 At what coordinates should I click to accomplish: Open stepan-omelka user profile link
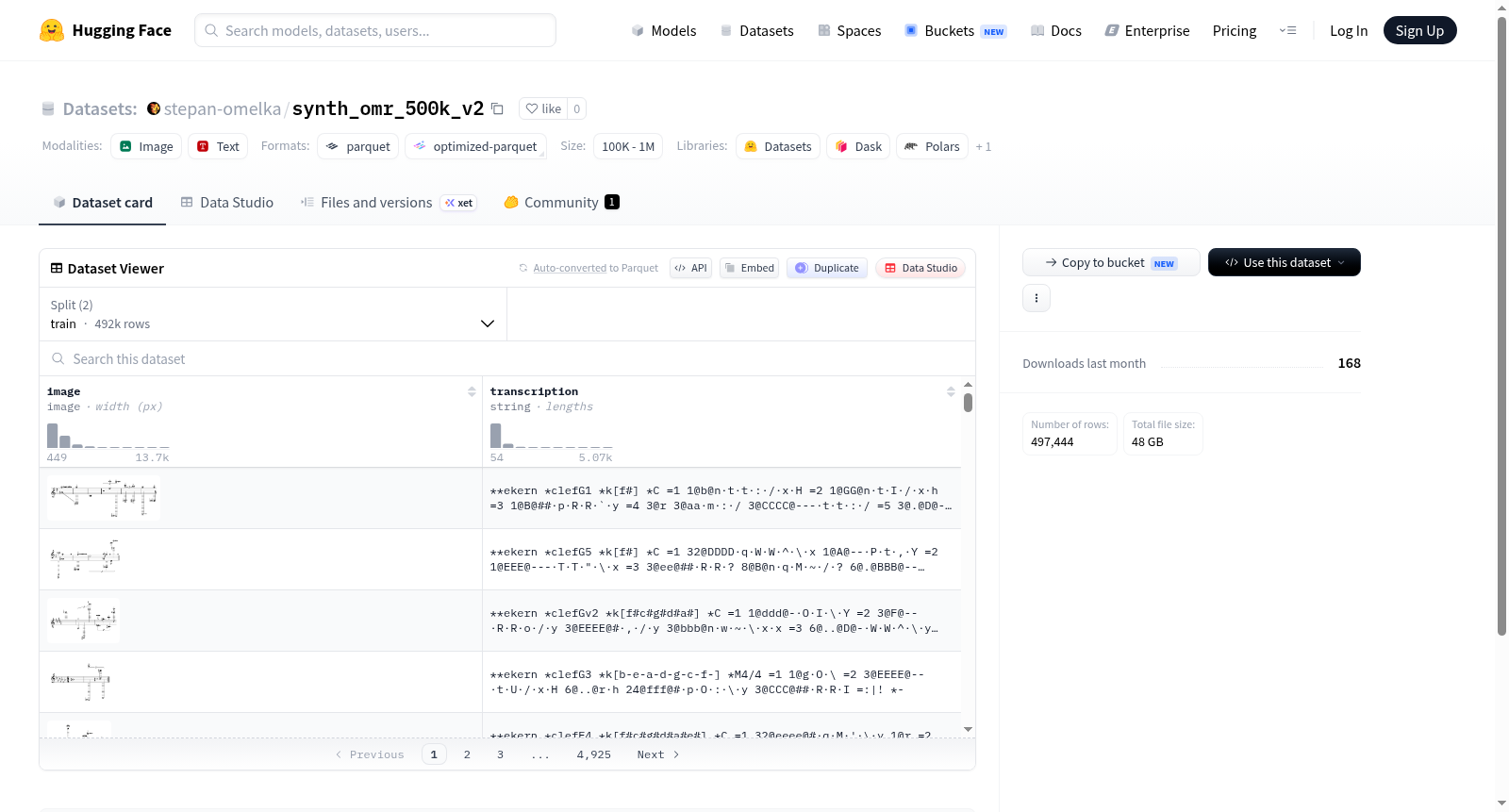(x=223, y=108)
